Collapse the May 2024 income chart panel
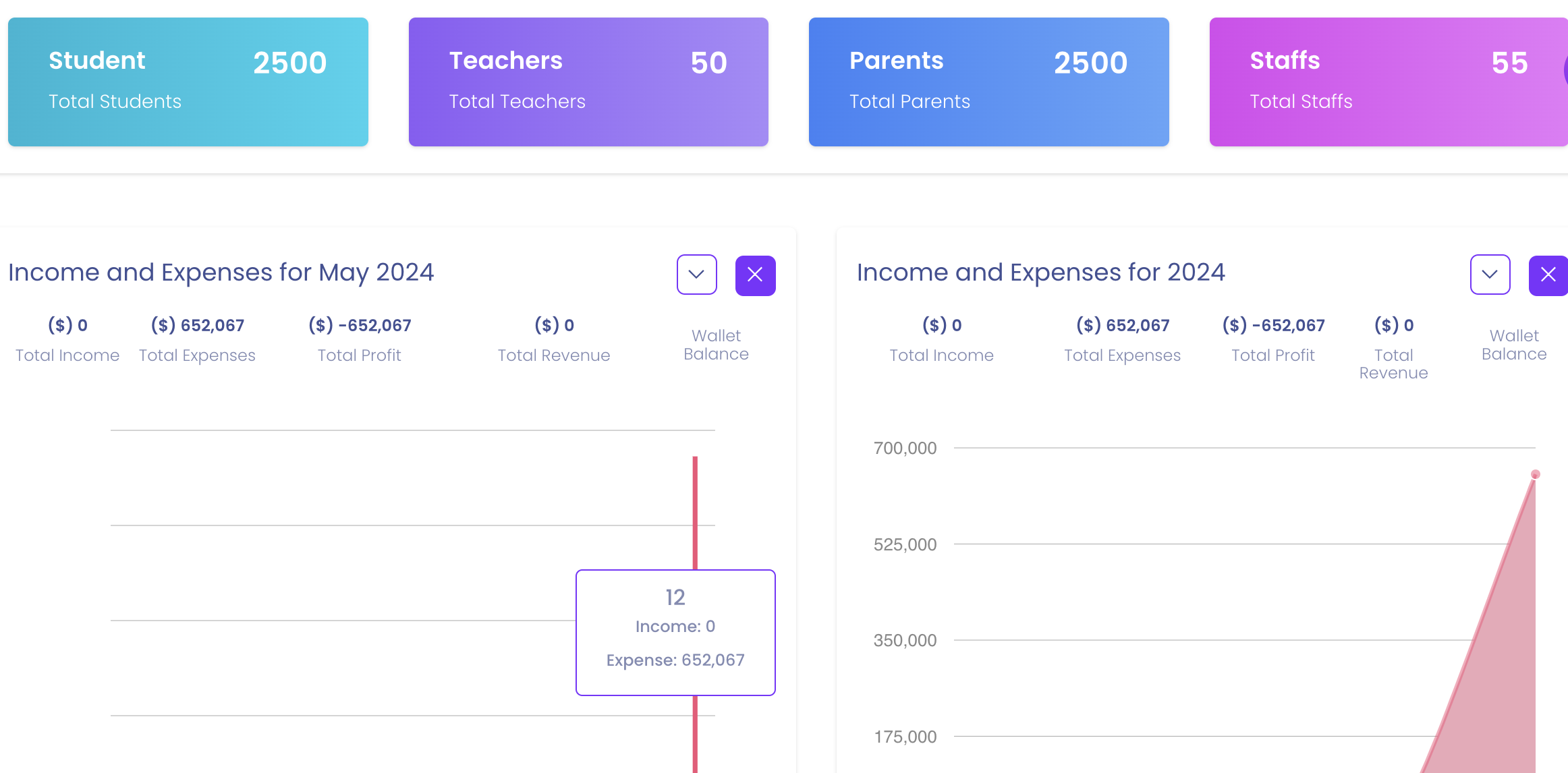 pos(696,275)
